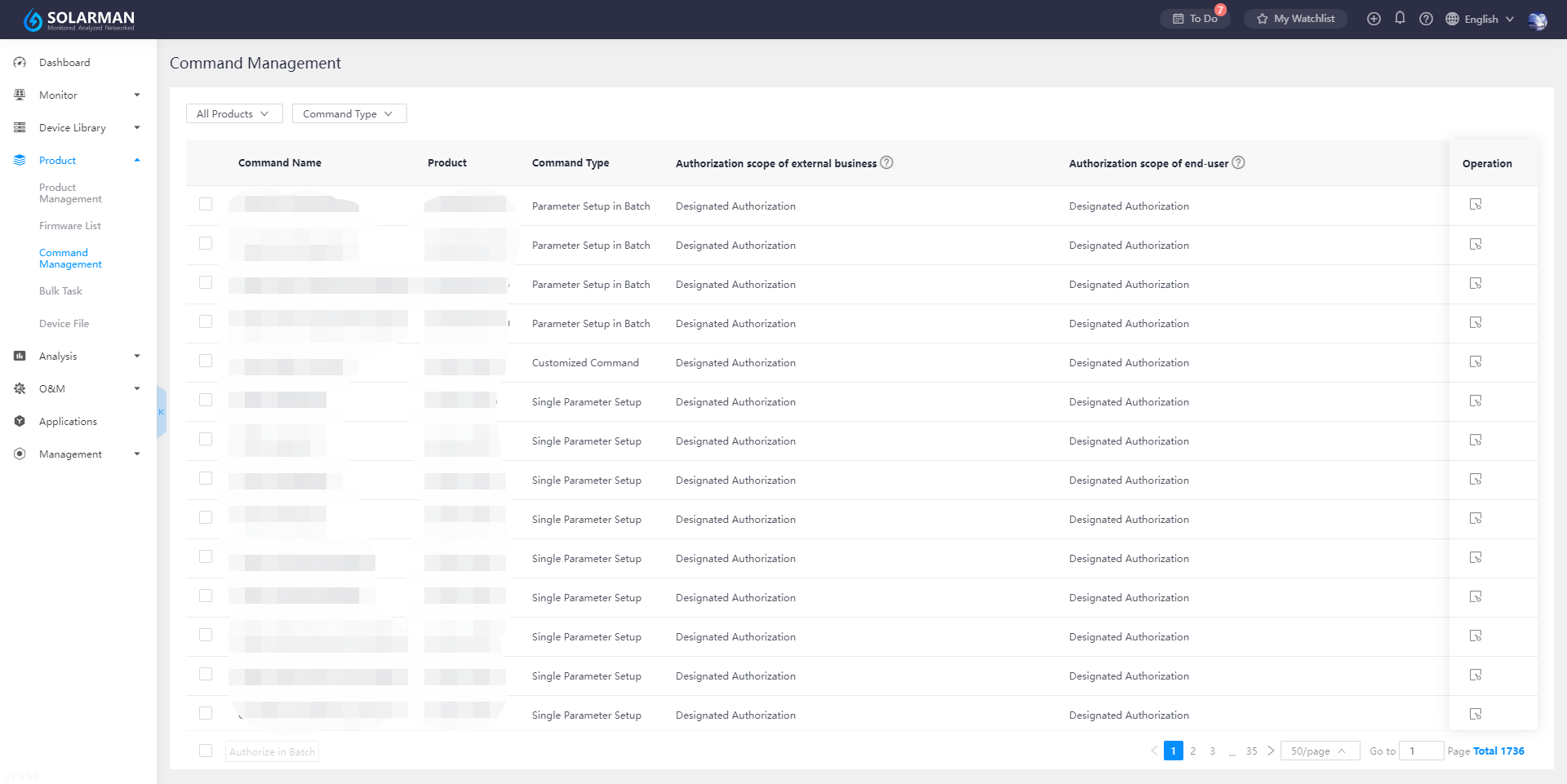Click operation icon in first Parameter Setup in Batch row
Image resolution: width=1567 pixels, height=784 pixels.
point(1476,205)
